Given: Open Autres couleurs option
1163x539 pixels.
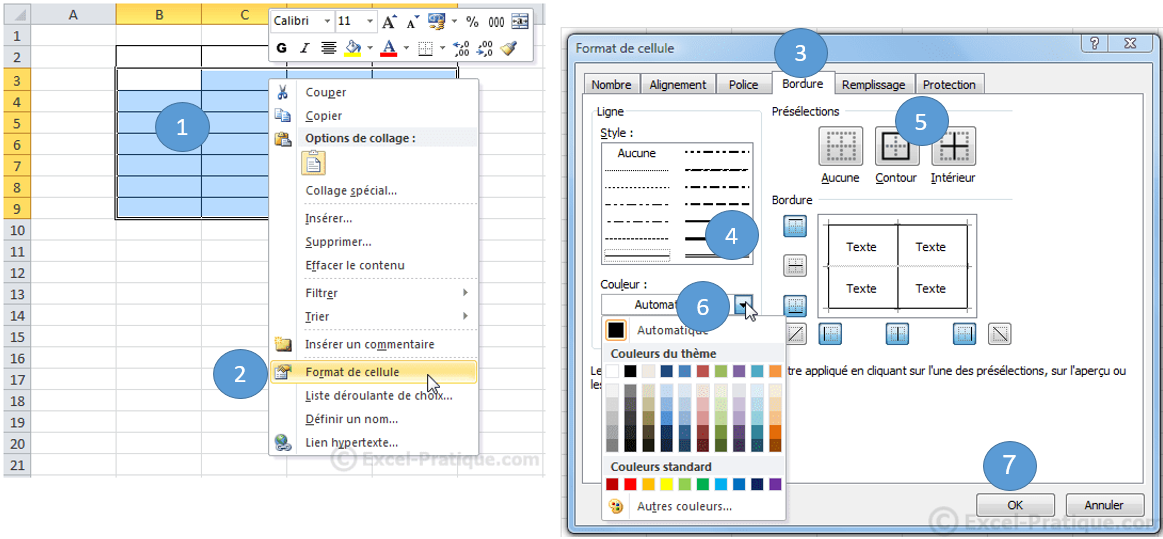Looking at the screenshot, I should click(683, 506).
